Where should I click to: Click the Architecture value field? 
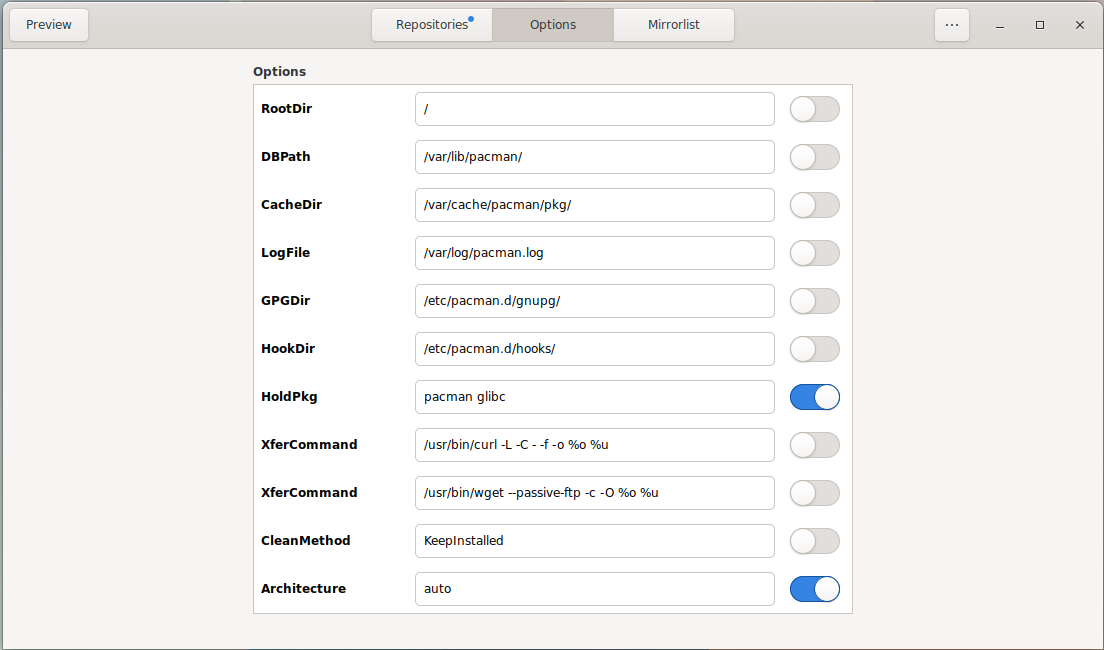tap(595, 589)
